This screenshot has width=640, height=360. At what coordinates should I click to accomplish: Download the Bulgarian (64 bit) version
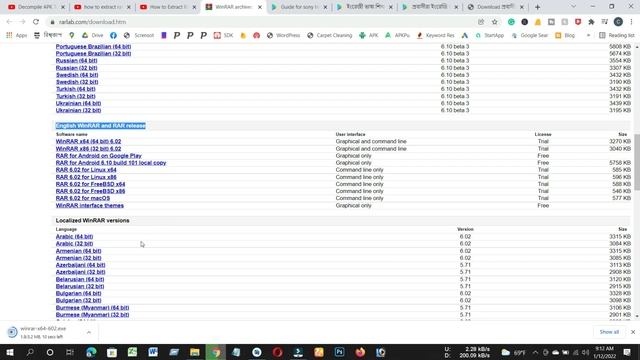(x=78, y=293)
